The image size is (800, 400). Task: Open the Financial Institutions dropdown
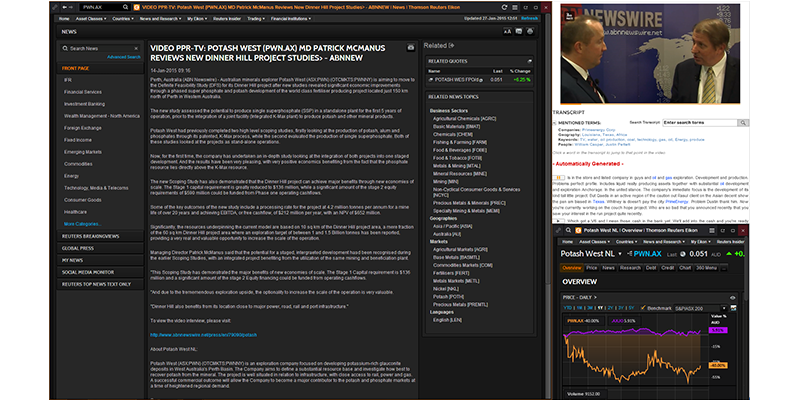pyautogui.click(x=290, y=19)
